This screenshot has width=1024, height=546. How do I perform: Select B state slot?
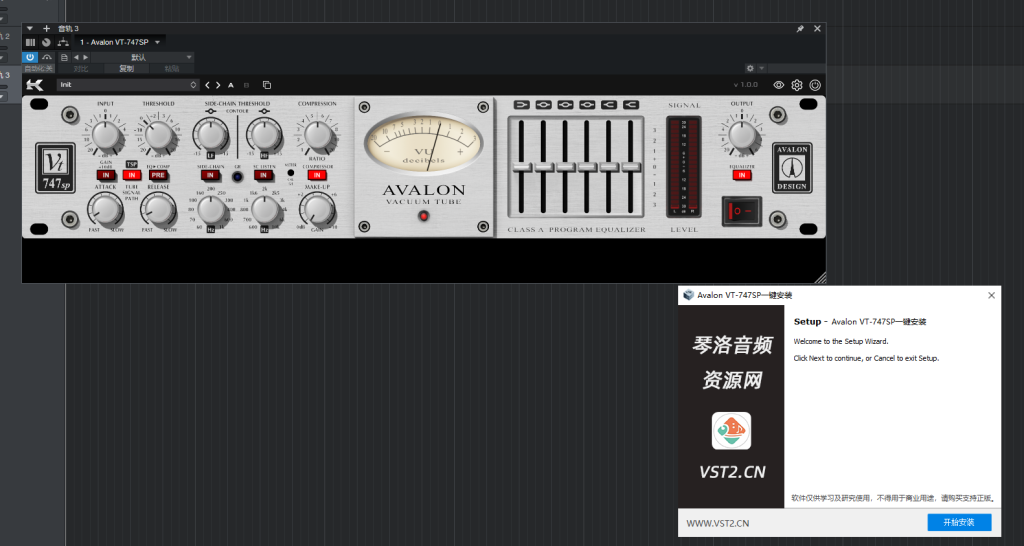[246, 85]
